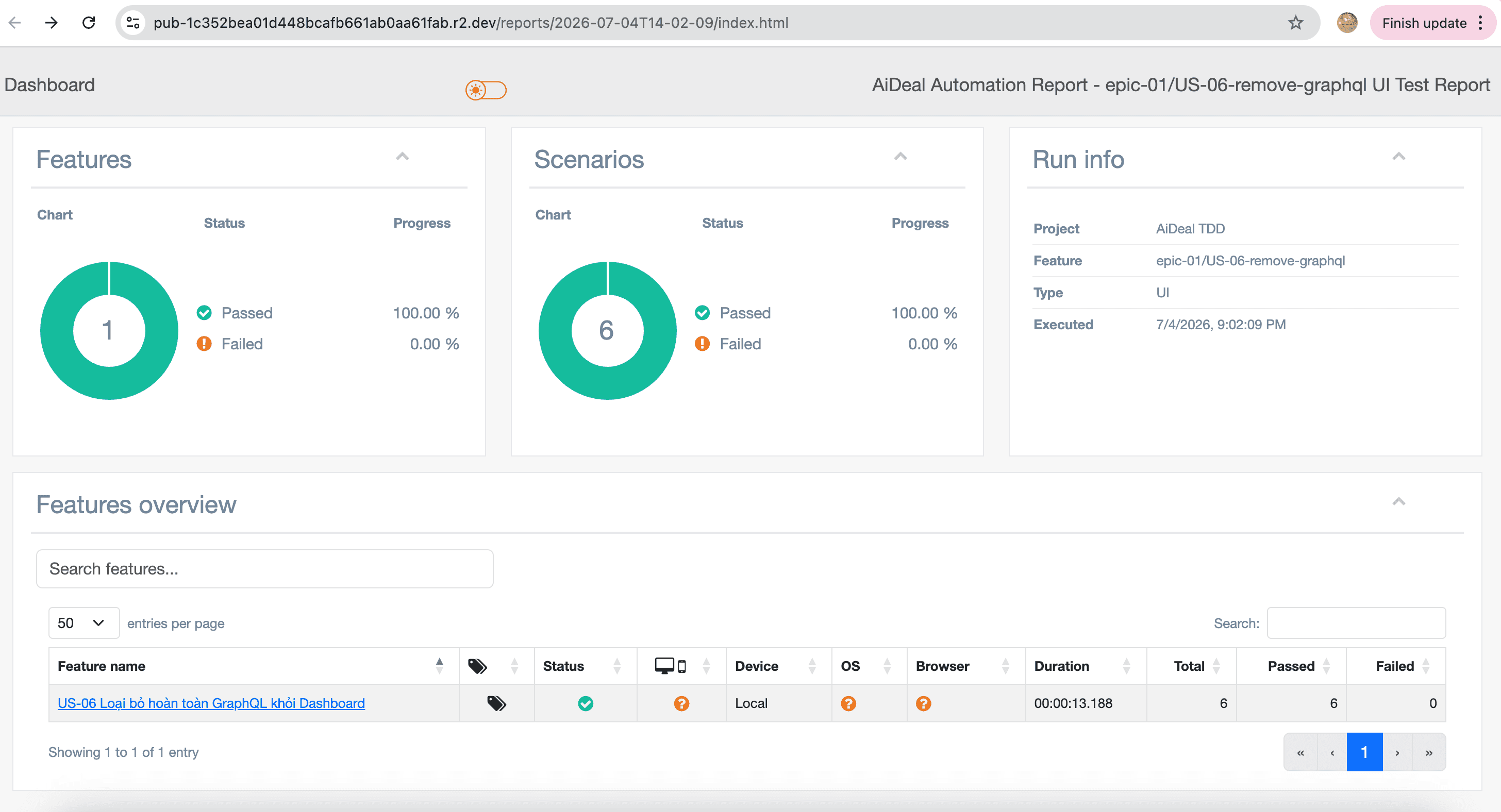Click Failed warning icon in Features panel
1501x812 pixels.
point(204,344)
